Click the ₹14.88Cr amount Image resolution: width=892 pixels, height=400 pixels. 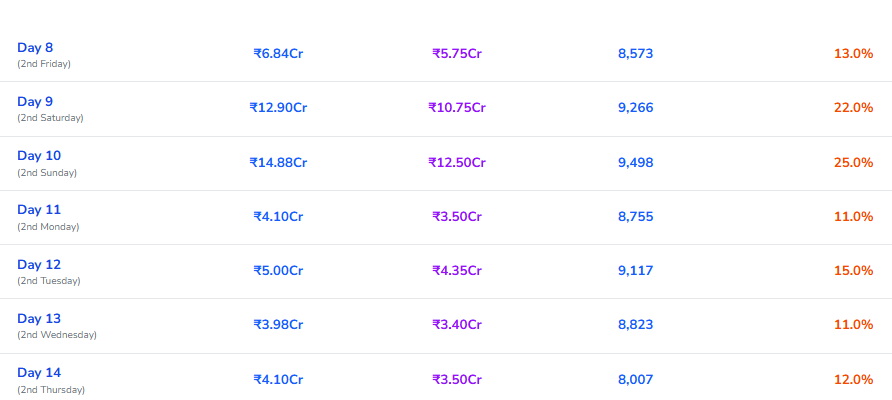(x=278, y=163)
